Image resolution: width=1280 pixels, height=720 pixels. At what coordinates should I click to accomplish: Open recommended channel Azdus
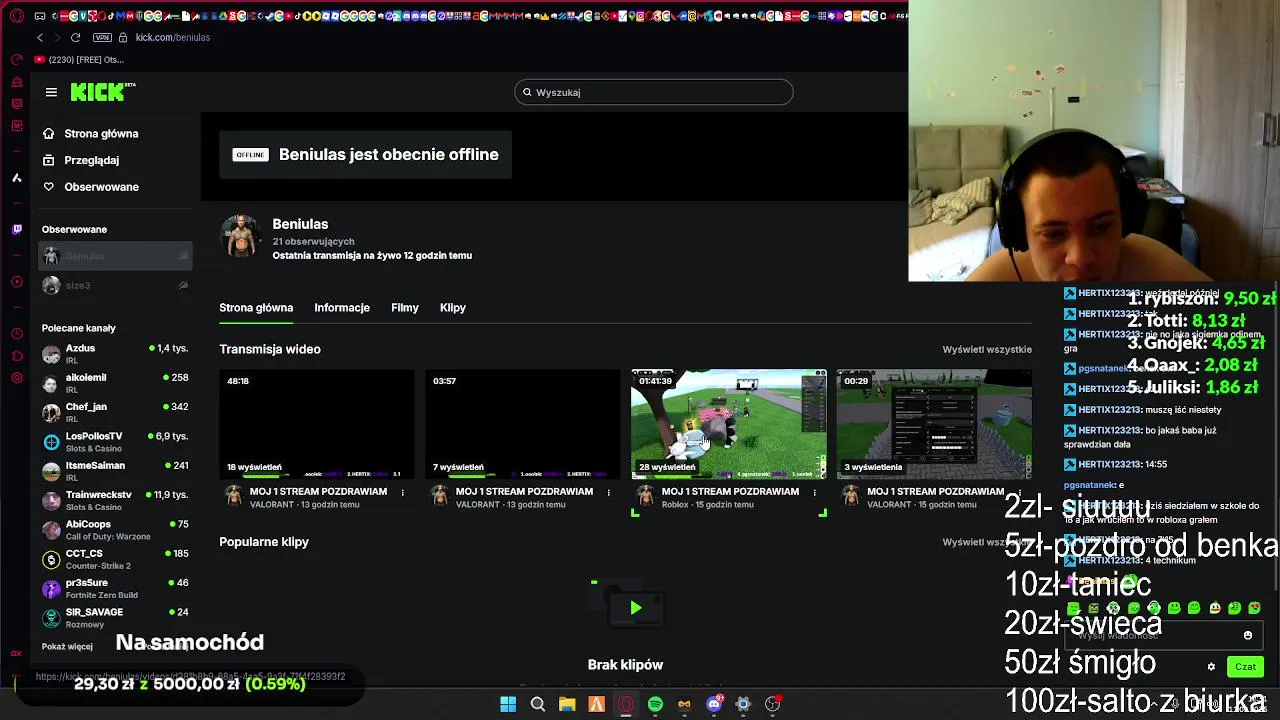[115, 354]
